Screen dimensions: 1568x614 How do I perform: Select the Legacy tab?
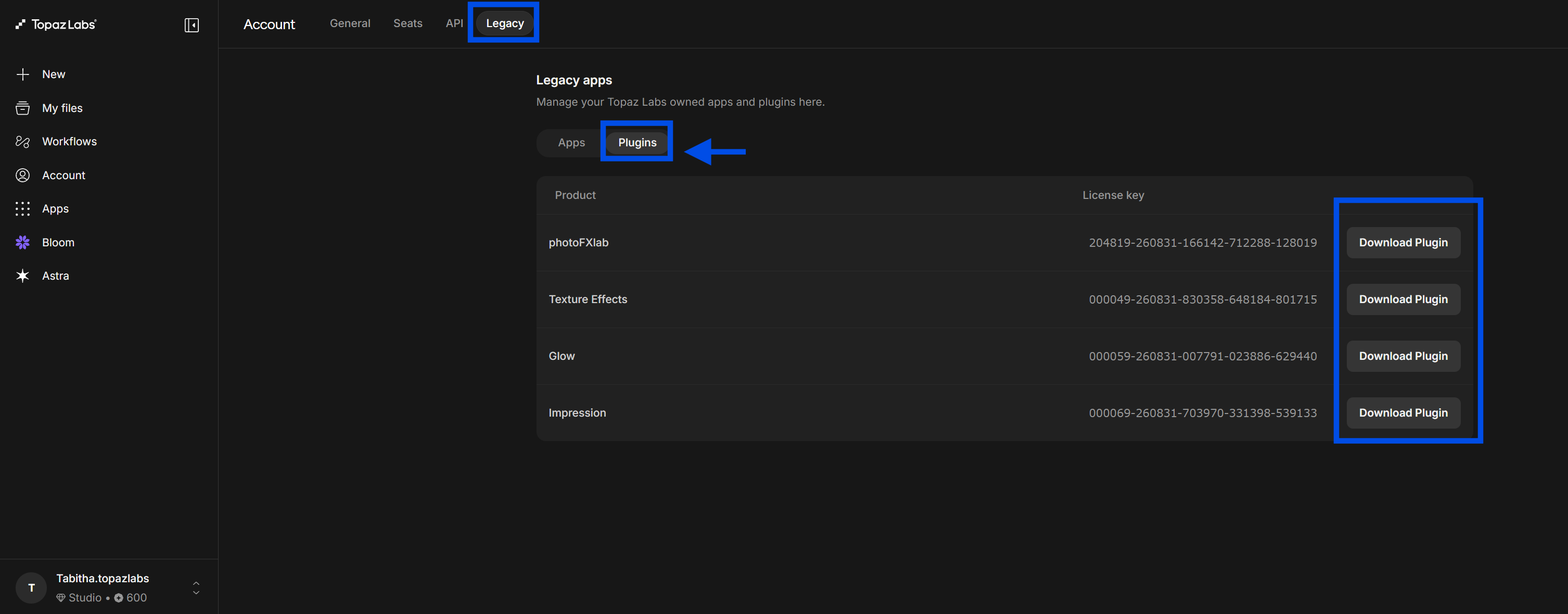tap(505, 23)
